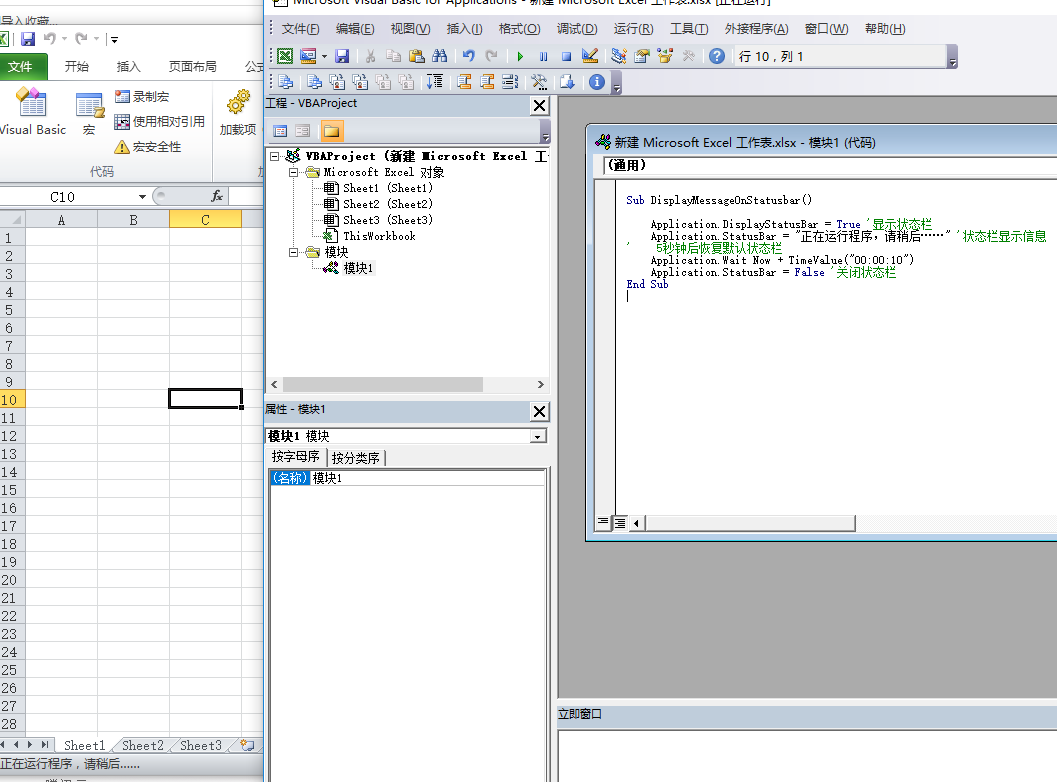Open 编辑(E) menu
Screen dimensions: 1057x782
[355, 29]
